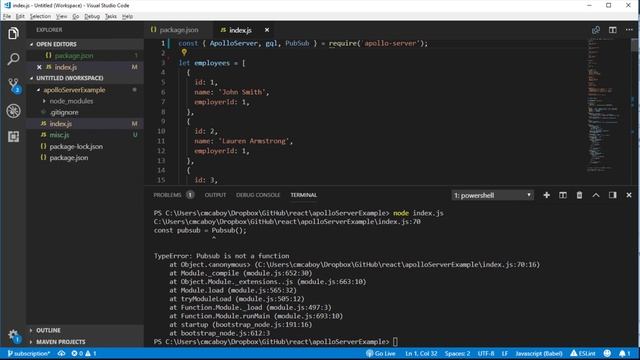Click Spaces: 2 indentation setting

(x=457, y=353)
